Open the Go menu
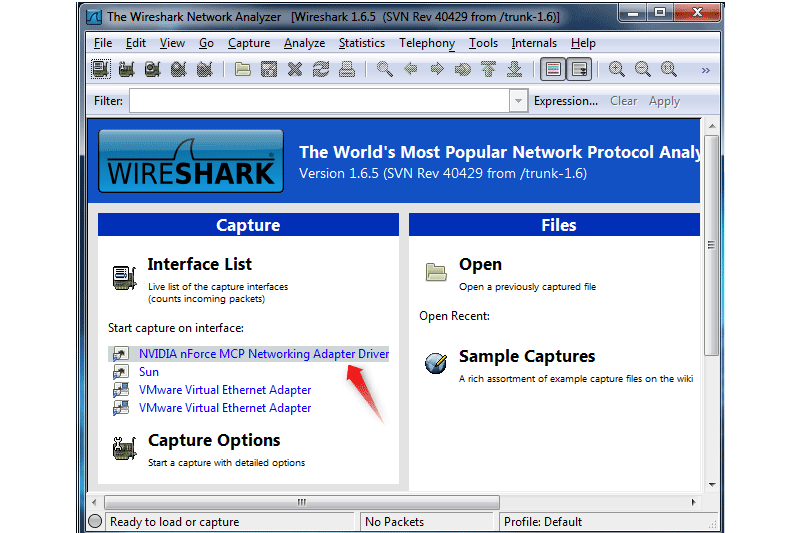The height and width of the screenshot is (533, 800). [x=206, y=43]
